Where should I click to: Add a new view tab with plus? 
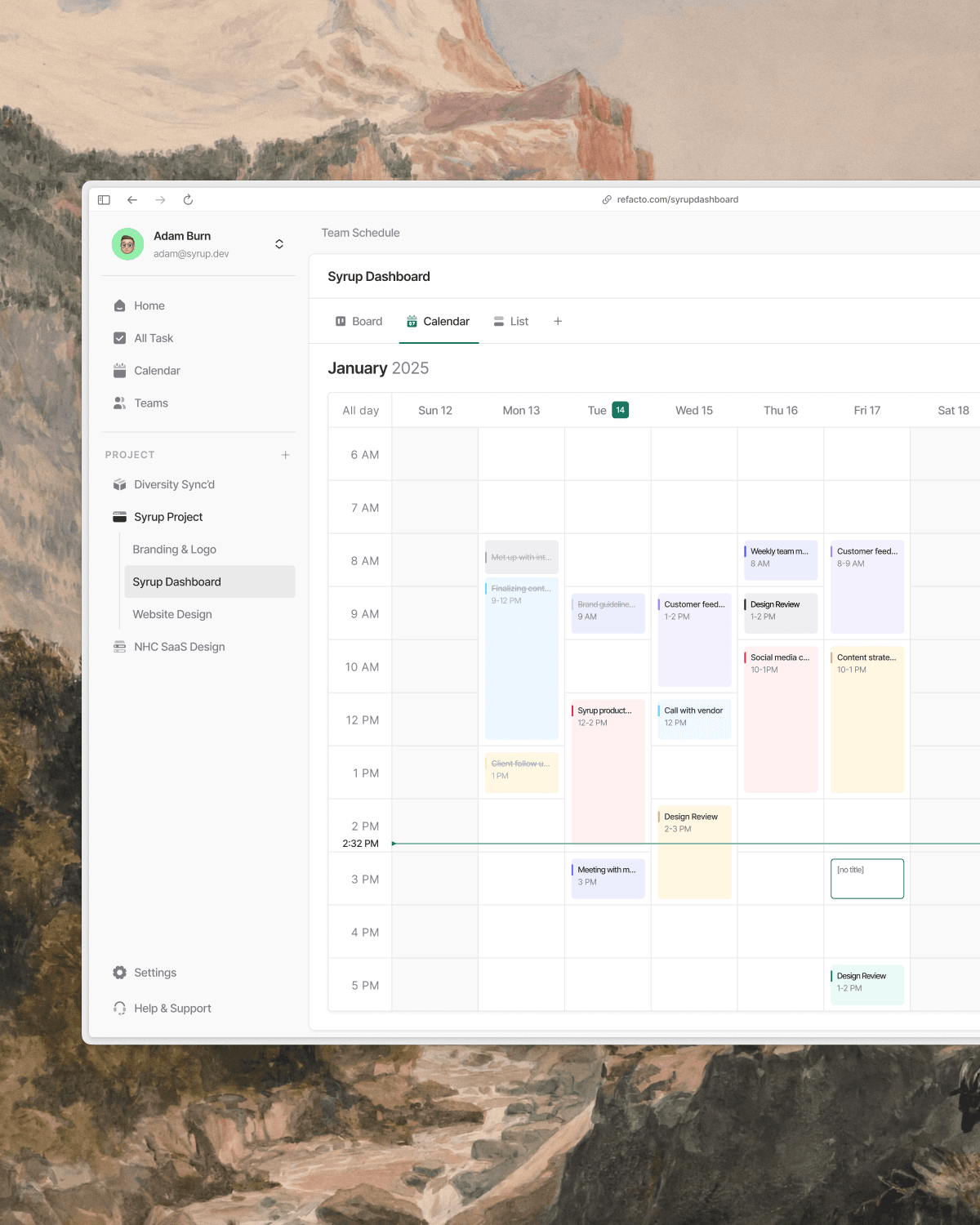(x=558, y=322)
